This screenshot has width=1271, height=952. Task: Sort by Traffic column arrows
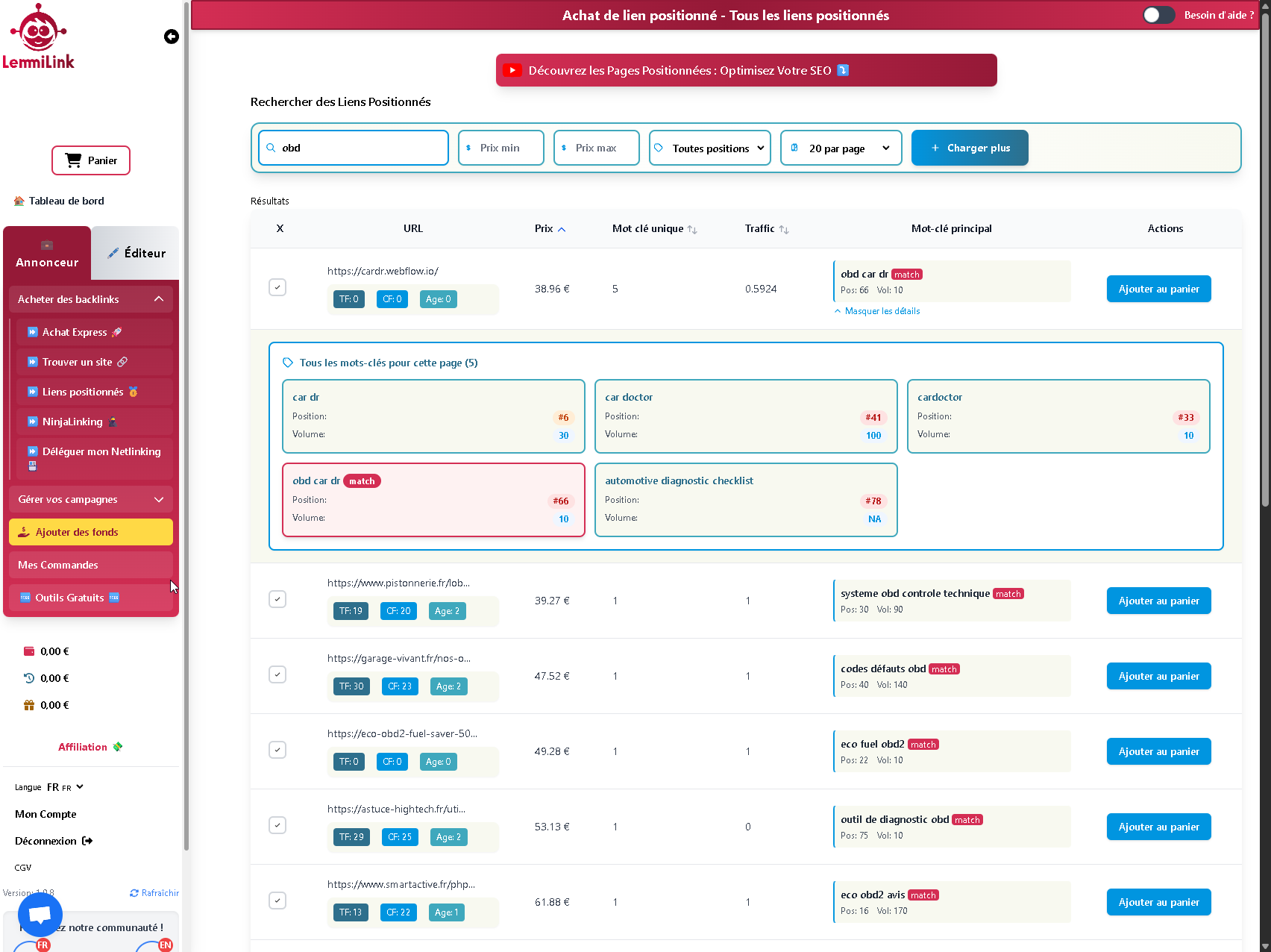783,229
